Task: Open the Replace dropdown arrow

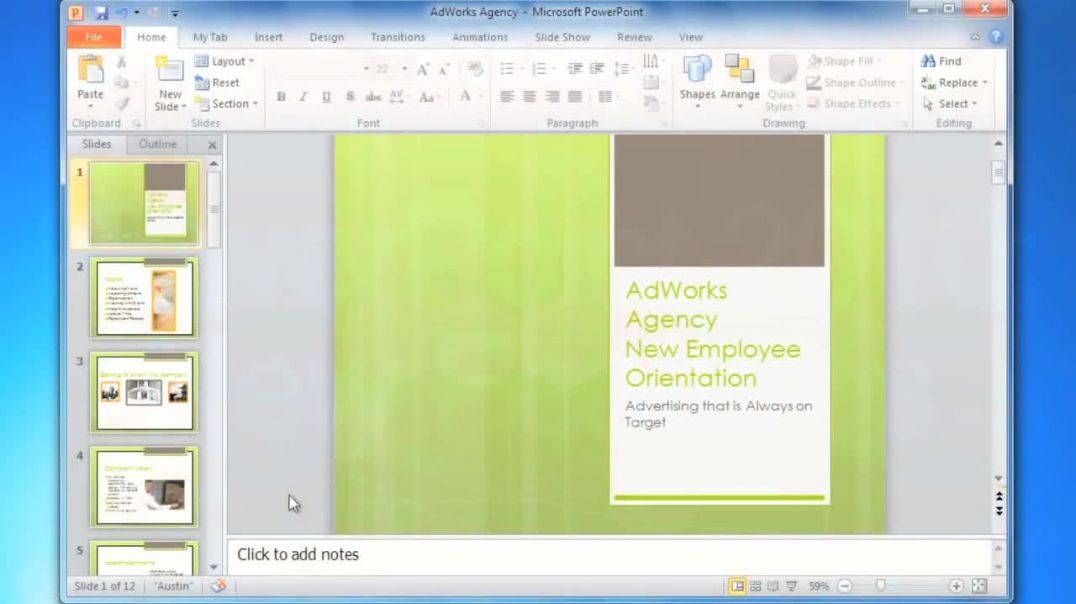Action: [x=985, y=82]
